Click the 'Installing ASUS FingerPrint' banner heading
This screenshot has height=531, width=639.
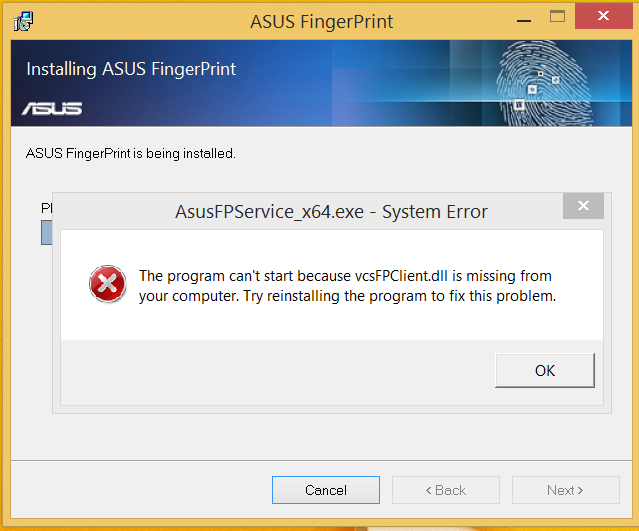tap(131, 69)
